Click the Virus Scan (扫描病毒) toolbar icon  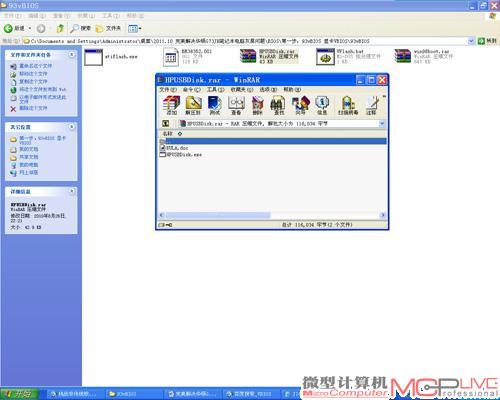348,105
